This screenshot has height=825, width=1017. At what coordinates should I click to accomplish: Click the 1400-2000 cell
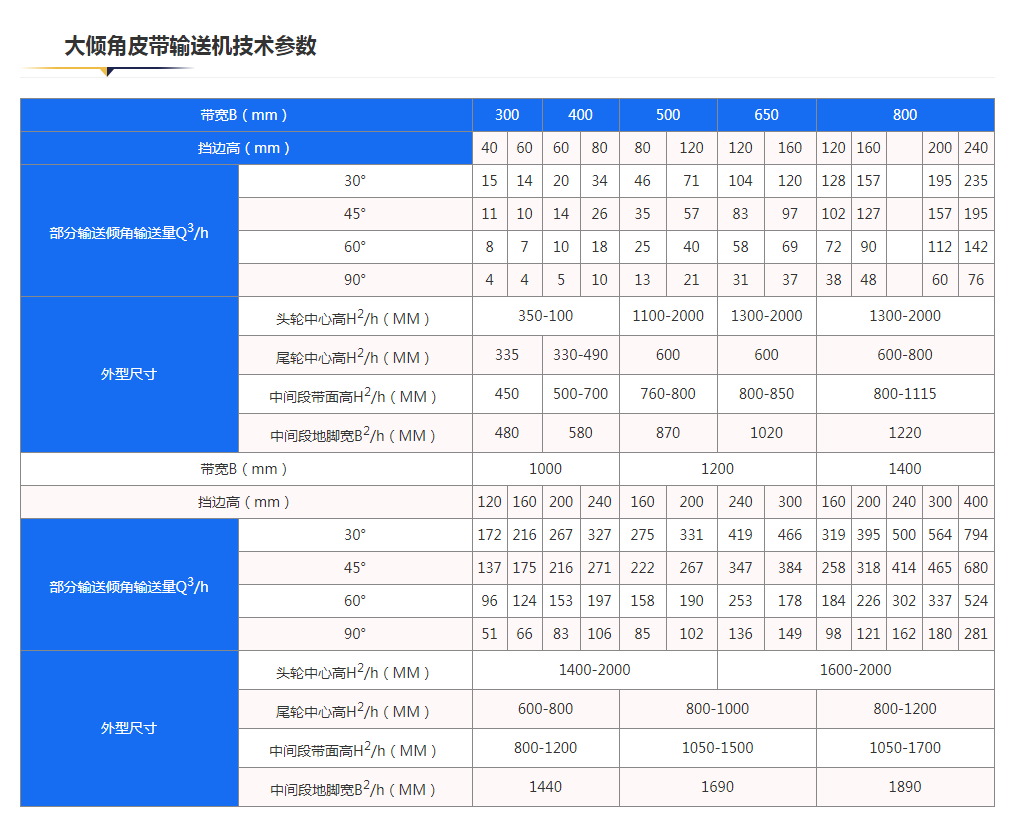(x=595, y=670)
